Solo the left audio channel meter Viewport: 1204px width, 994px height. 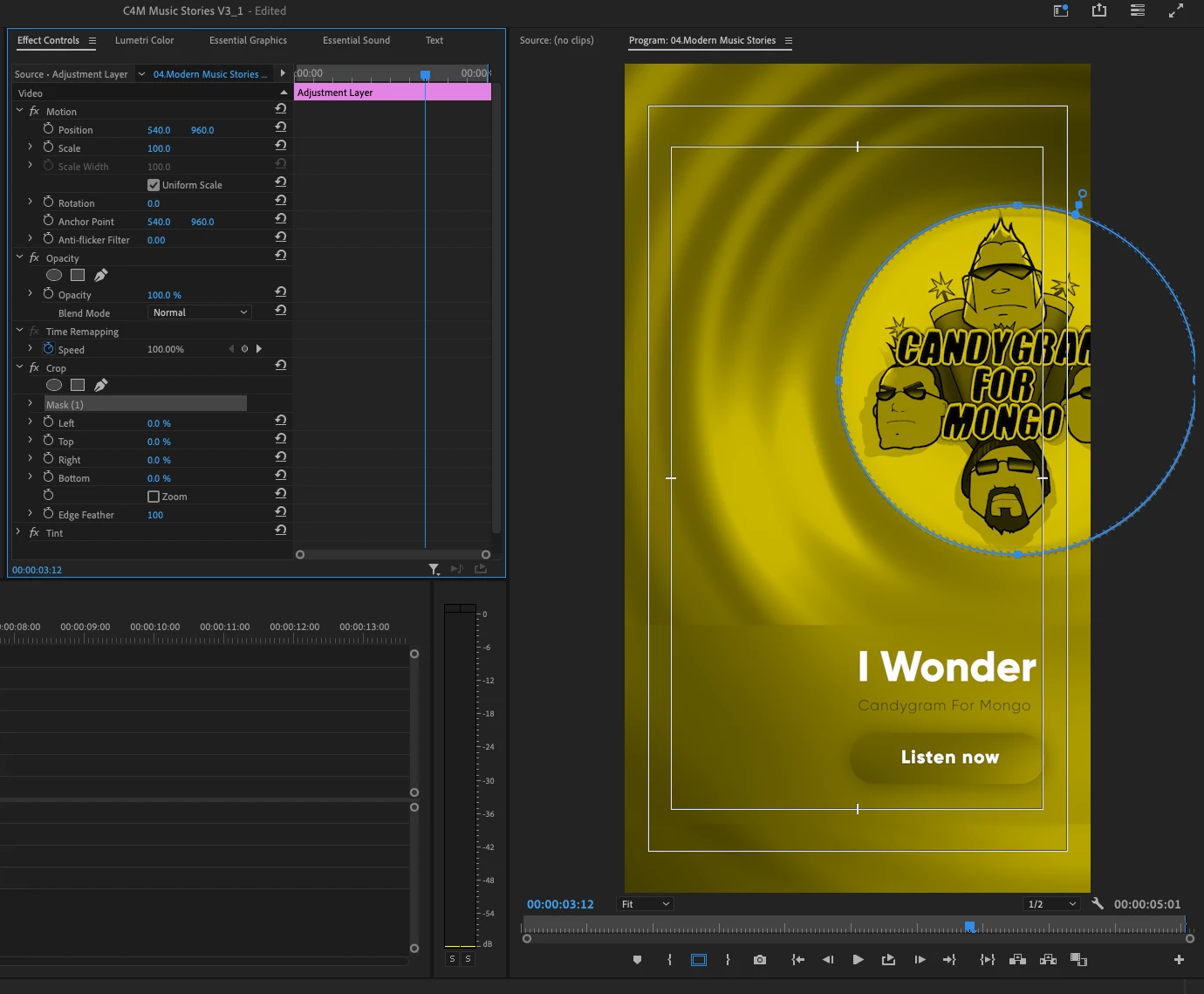tap(452, 958)
